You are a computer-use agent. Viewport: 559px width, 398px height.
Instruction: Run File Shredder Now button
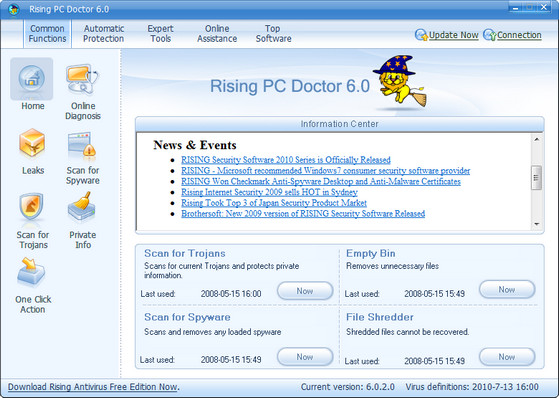507,357
